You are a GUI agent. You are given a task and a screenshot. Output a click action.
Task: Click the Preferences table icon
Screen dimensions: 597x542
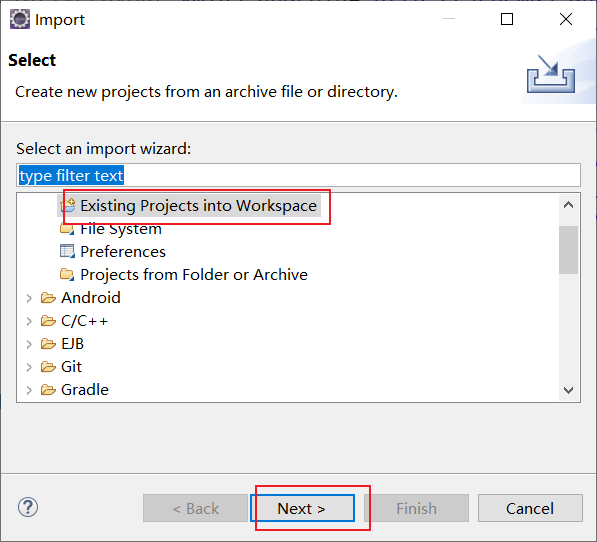pos(67,252)
